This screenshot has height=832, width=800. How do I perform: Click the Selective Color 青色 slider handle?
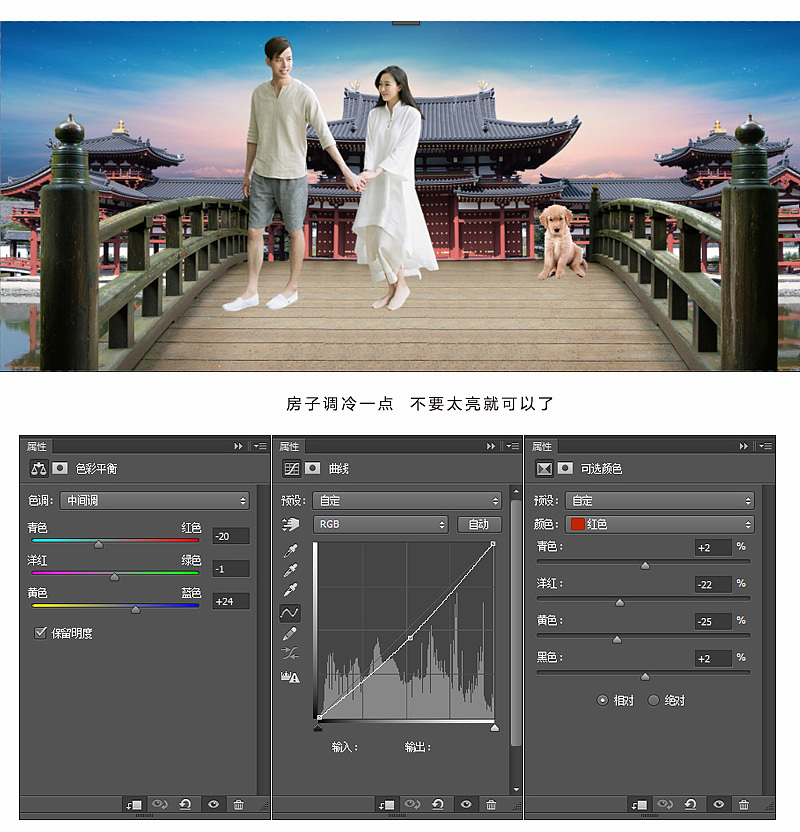tap(645, 566)
